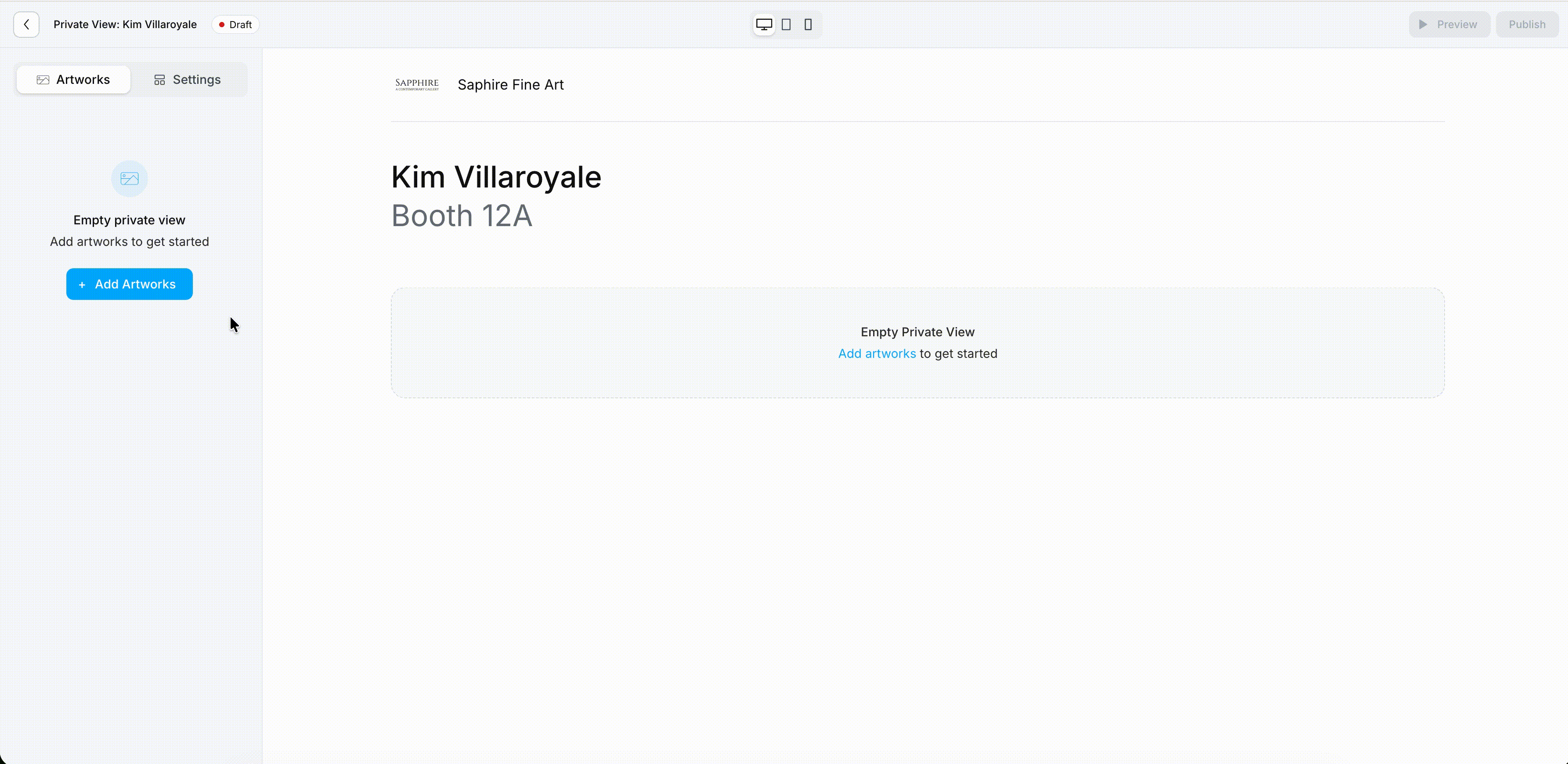The image size is (1568, 764).
Task: Select the Kim Villaroyale heading
Action: (496, 177)
